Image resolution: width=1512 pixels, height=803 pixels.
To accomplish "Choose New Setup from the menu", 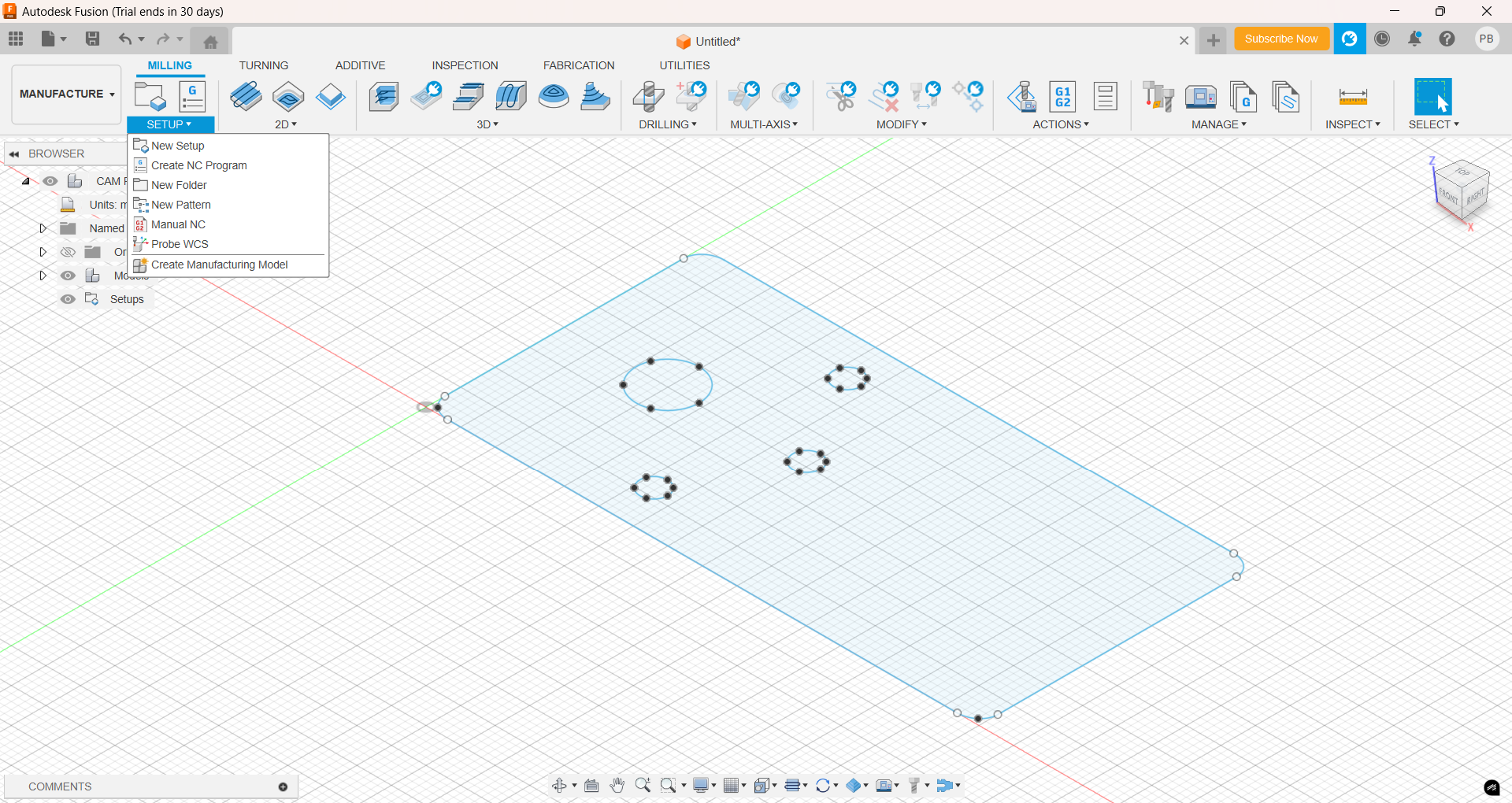I will [x=228, y=146].
